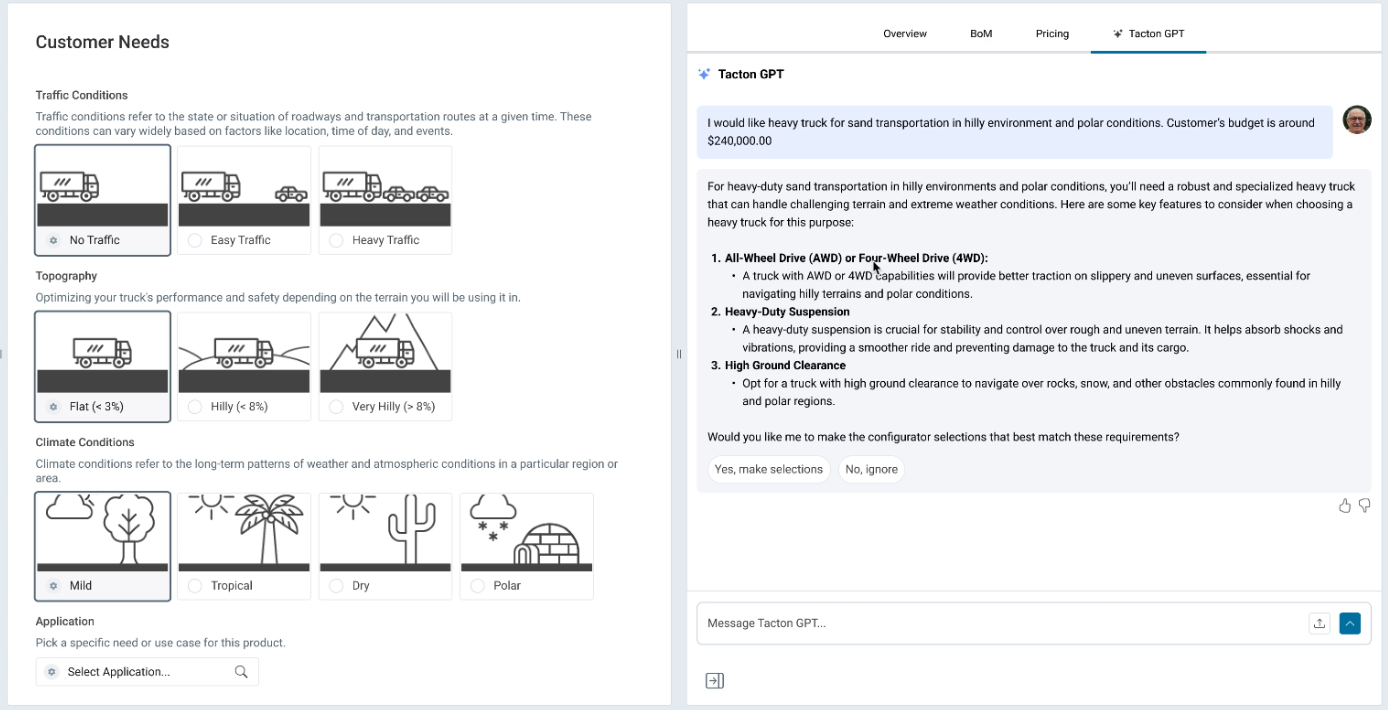Click the No, ignore button
The image size is (1388, 710).
[871, 469]
